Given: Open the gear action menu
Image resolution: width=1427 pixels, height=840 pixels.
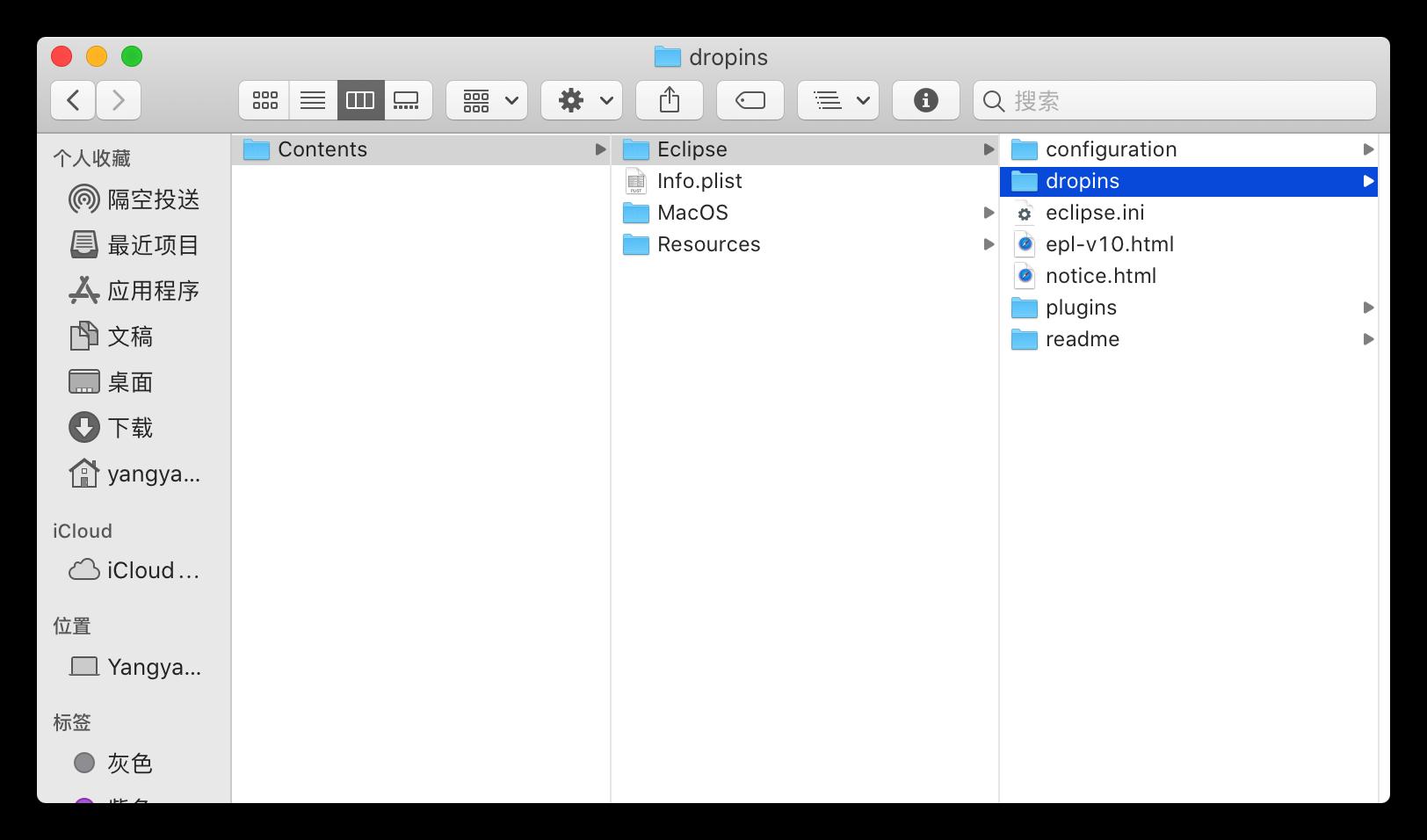Looking at the screenshot, I should (582, 100).
